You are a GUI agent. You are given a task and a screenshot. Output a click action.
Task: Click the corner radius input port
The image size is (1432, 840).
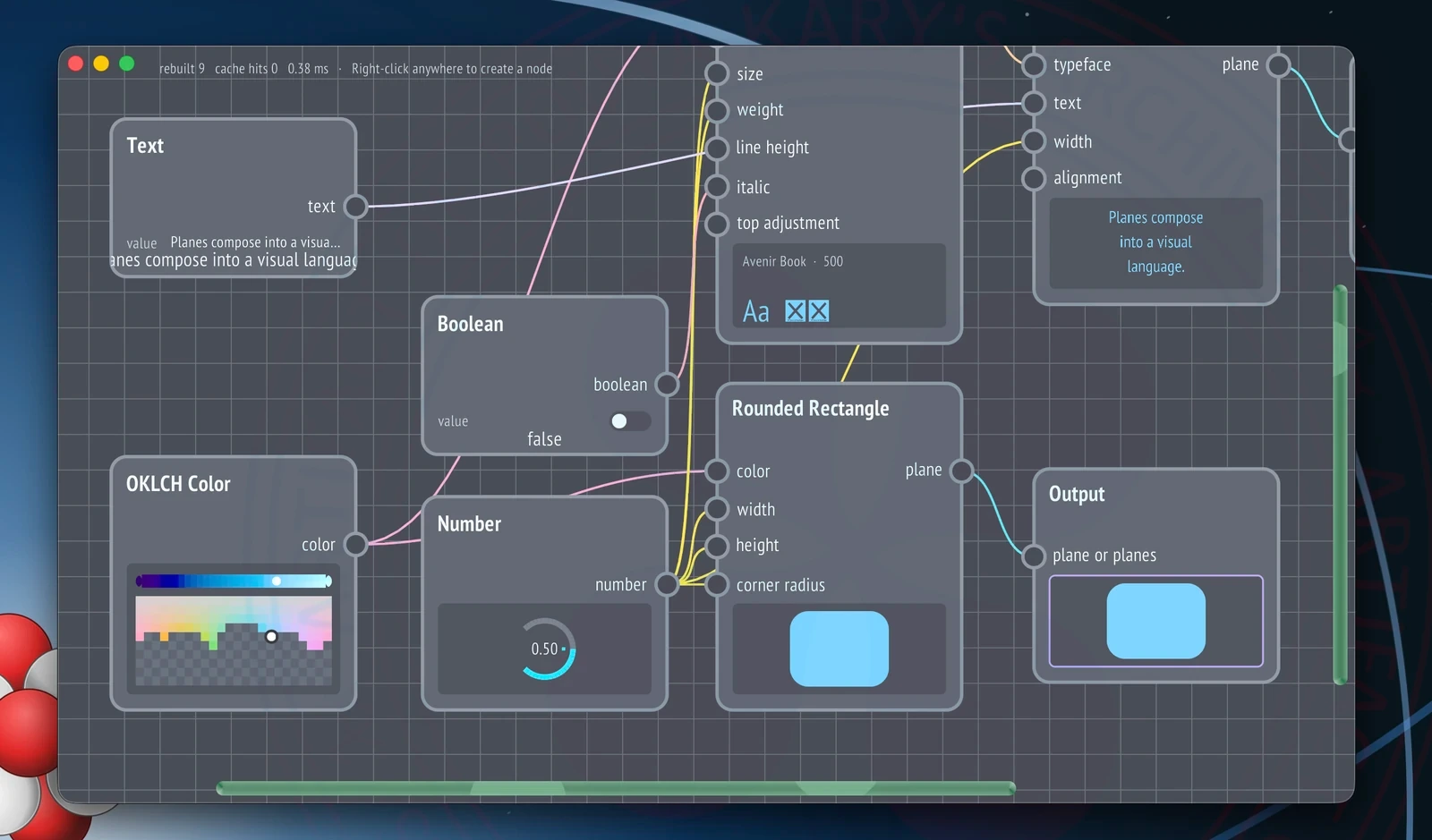[717, 585]
